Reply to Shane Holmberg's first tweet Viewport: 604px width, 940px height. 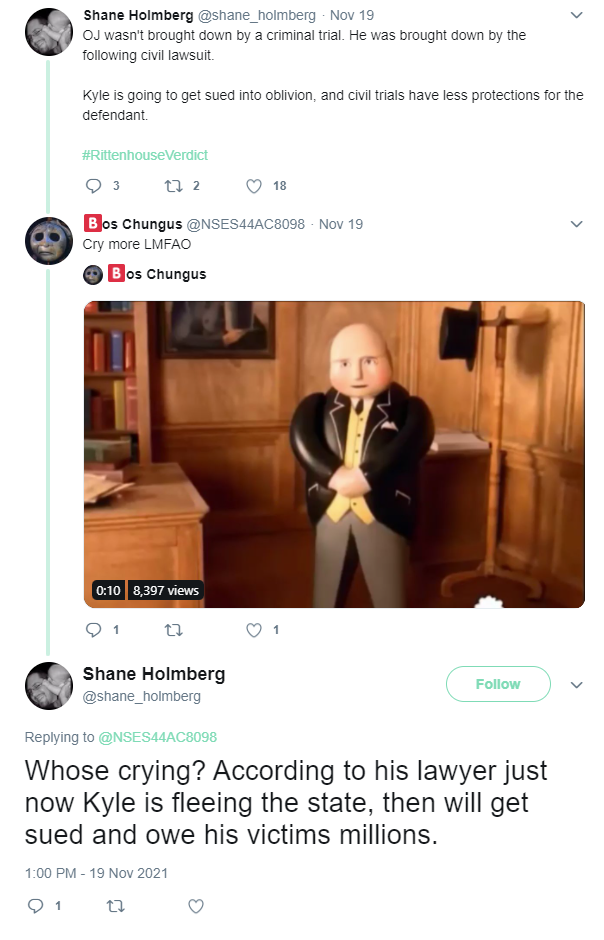[x=93, y=186]
